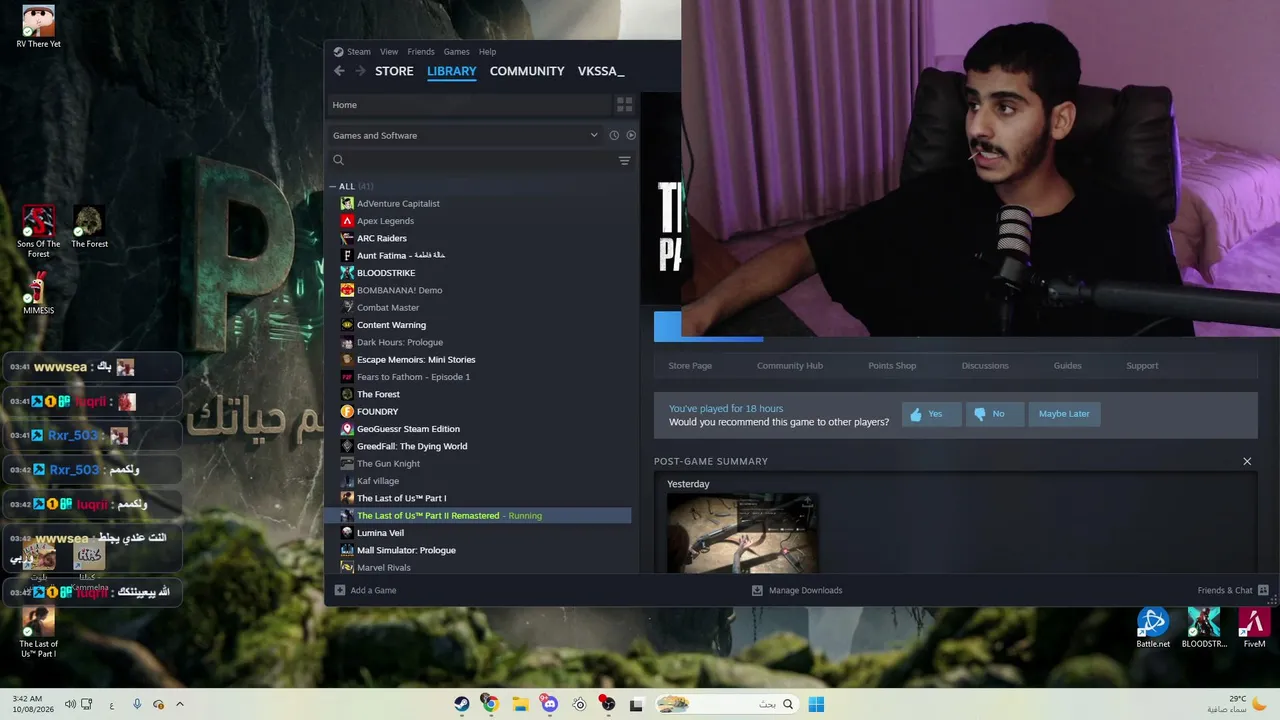This screenshot has height=720, width=1280.
Task: Open the Windows Start button
Action: click(816, 704)
